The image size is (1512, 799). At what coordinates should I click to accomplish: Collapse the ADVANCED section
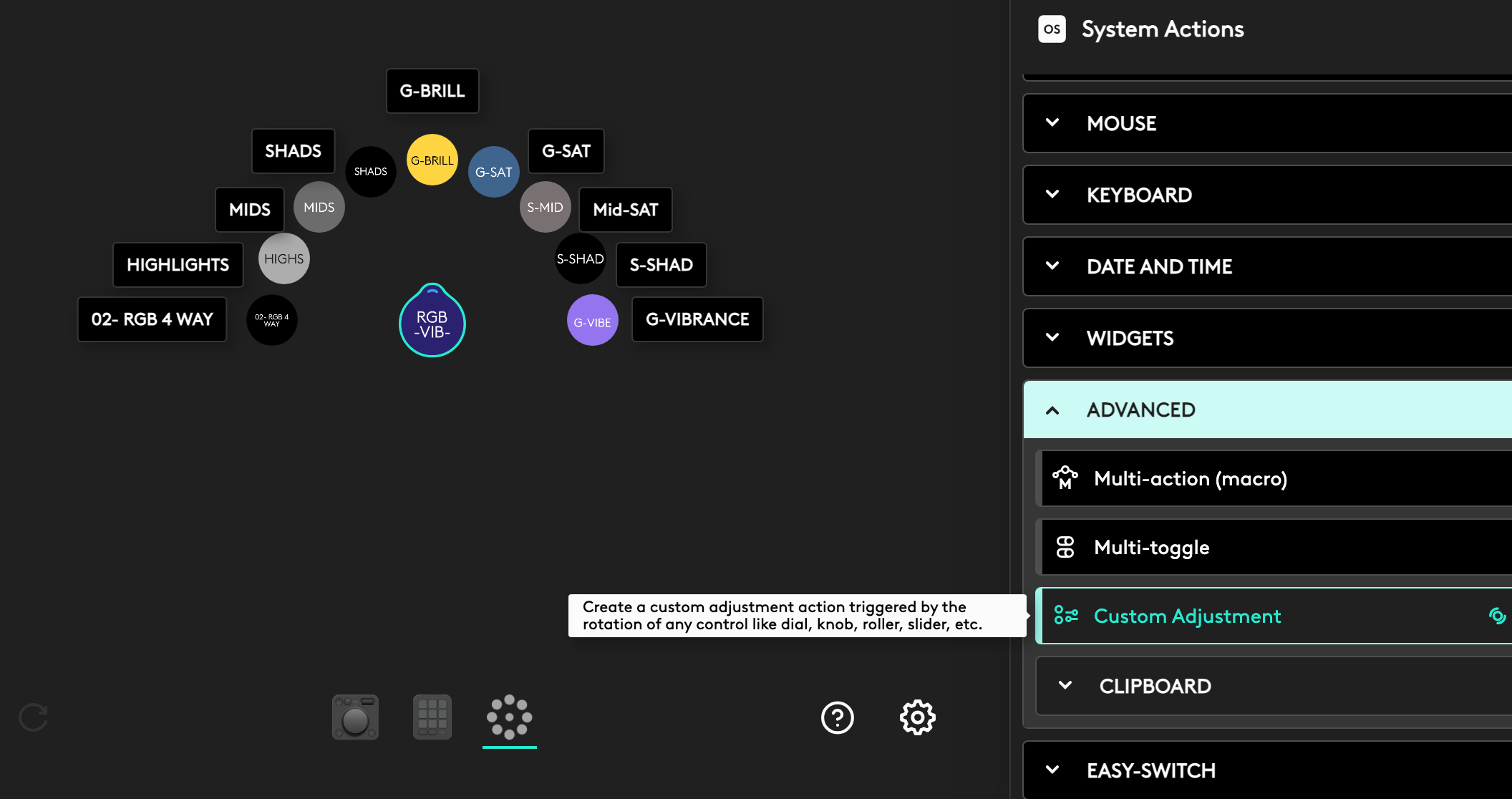pyautogui.click(x=1140, y=410)
